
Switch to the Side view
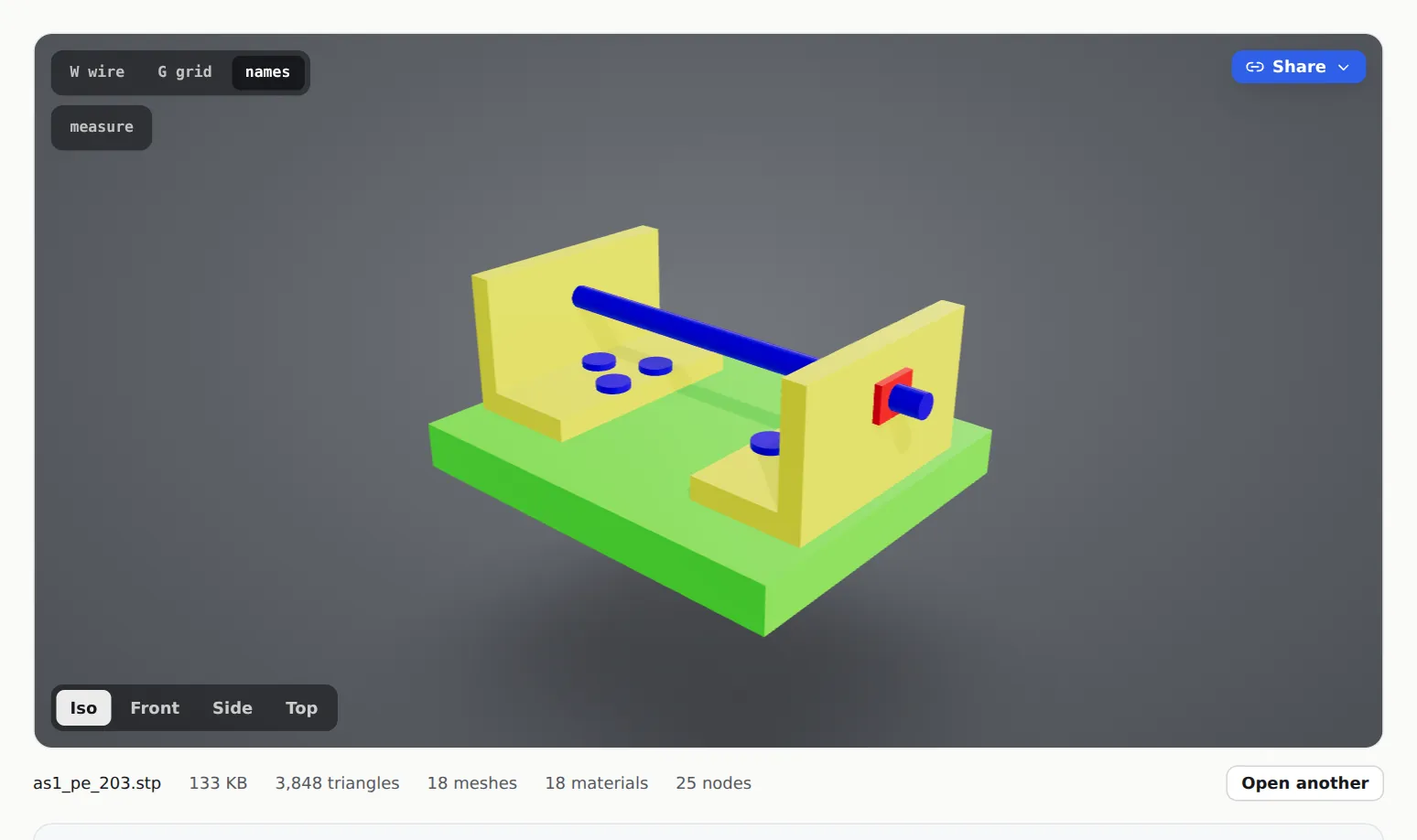(233, 708)
